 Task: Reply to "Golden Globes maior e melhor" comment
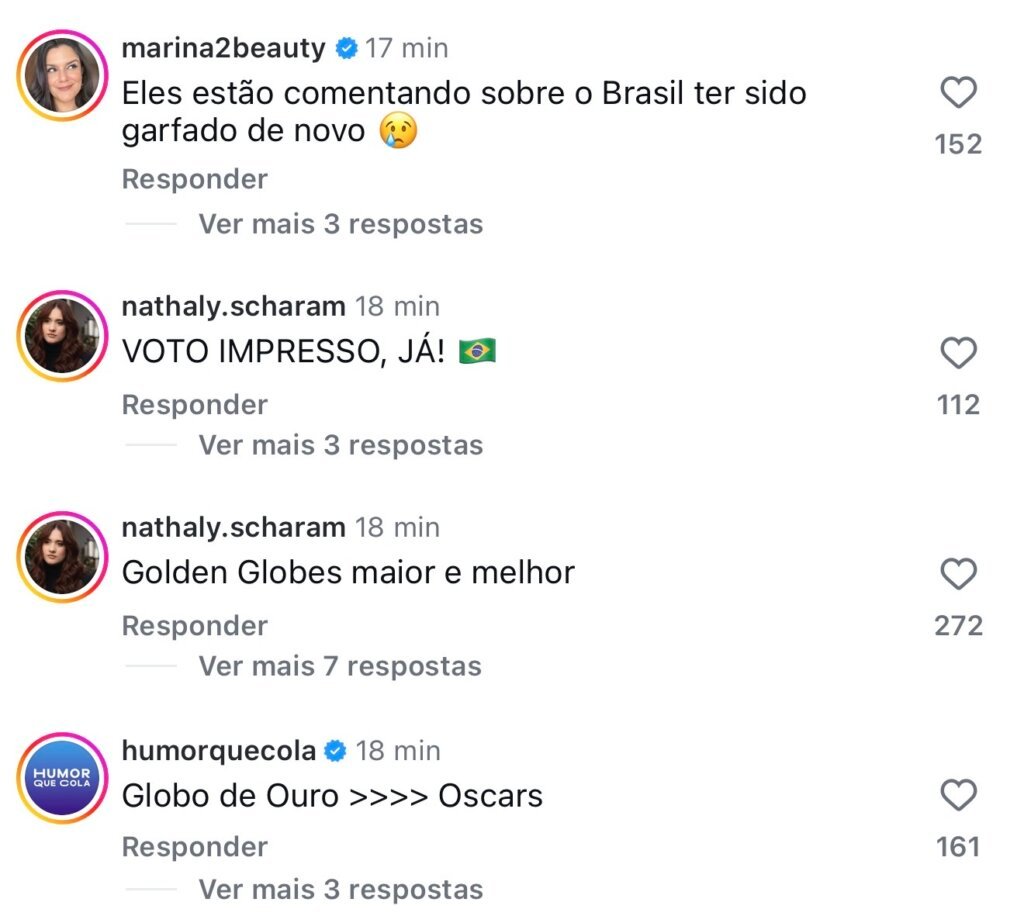194,626
